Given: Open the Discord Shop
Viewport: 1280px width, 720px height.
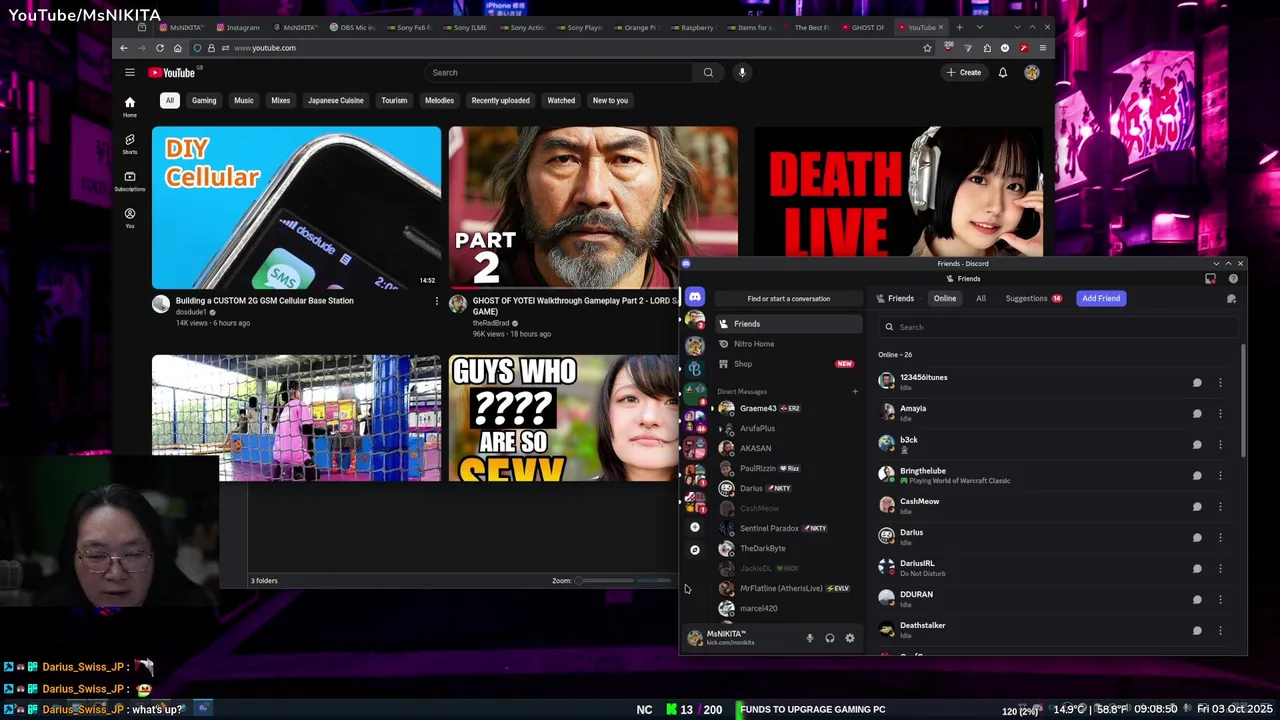Looking at the screenshot, I should click(x=789, y=364).
